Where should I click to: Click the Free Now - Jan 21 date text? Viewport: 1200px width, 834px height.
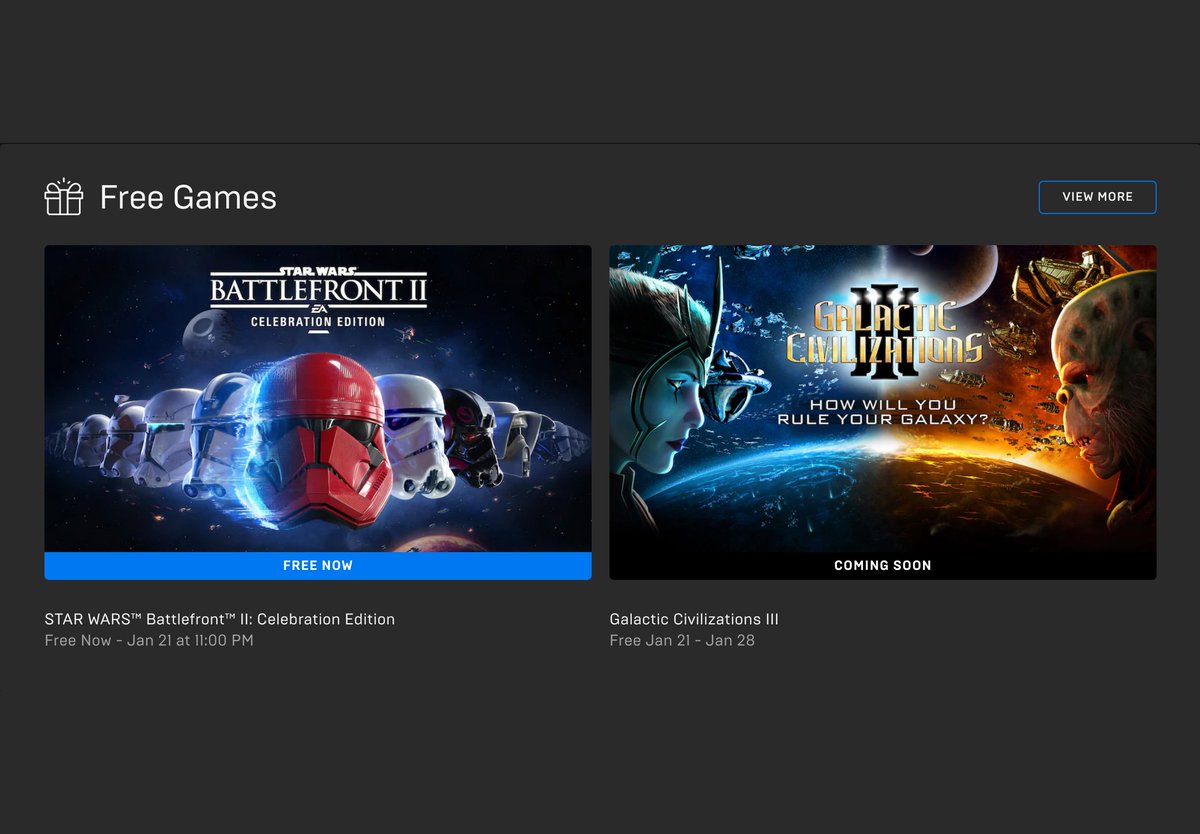pyautogui.click(x=150, y=640)
